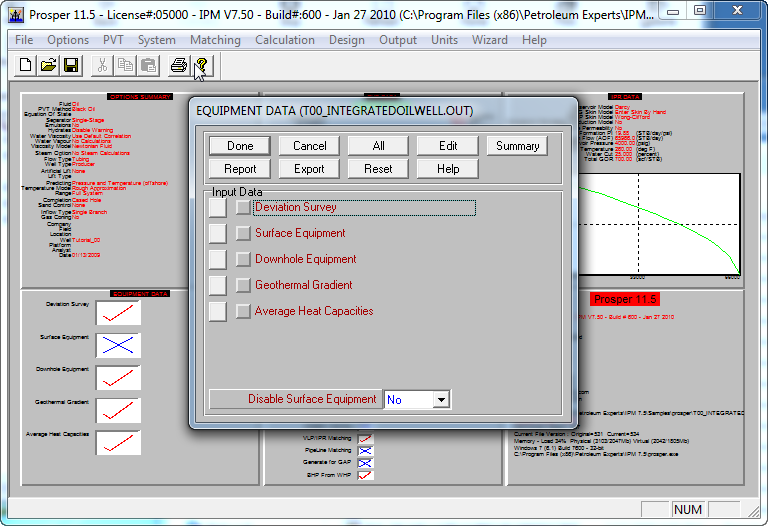Open the Disable Surface Equipment dropdown
Screen dimensions: 768x526
click(x=441, y=400)
